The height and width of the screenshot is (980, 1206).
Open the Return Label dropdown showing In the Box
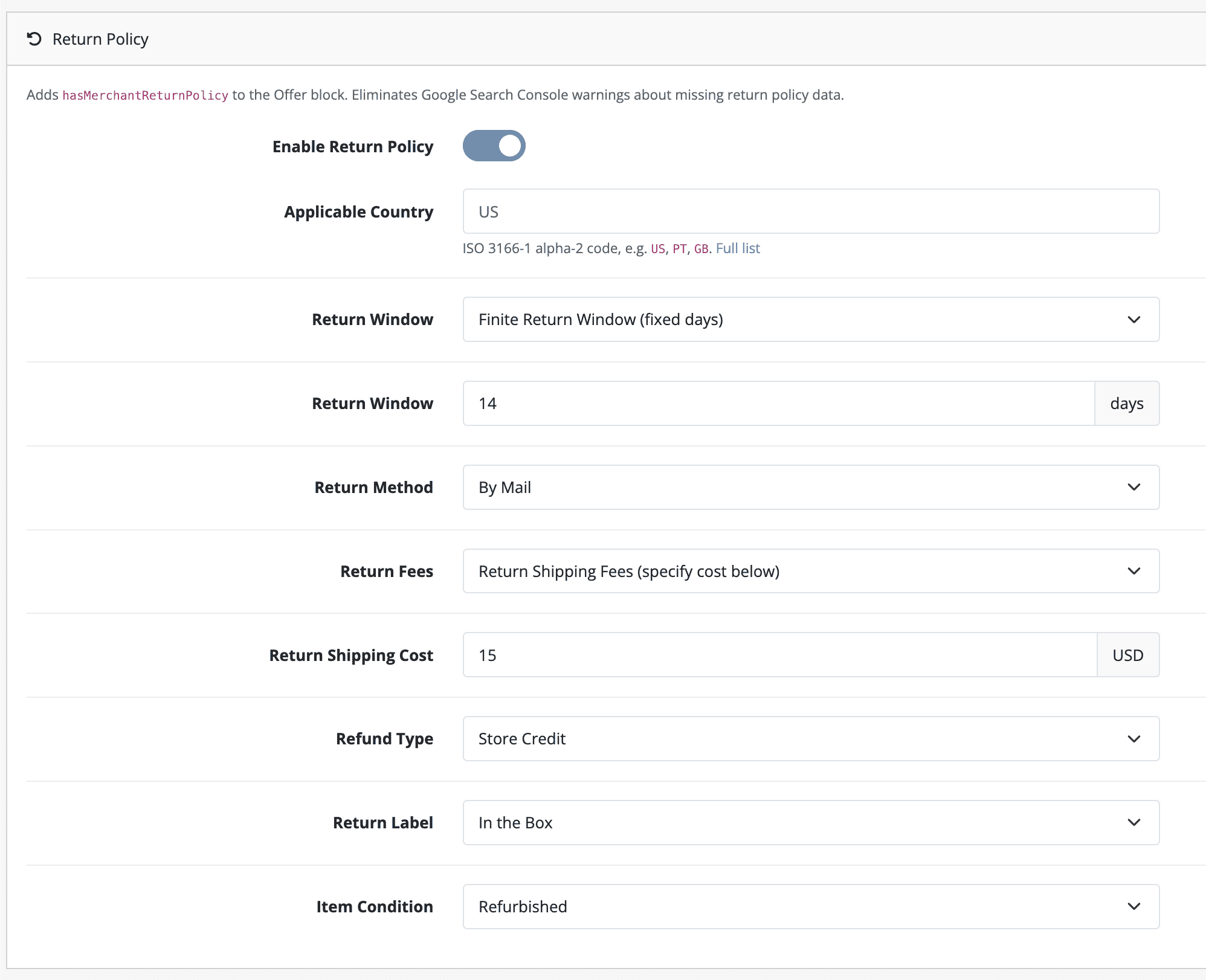click(x=811, y=822)
